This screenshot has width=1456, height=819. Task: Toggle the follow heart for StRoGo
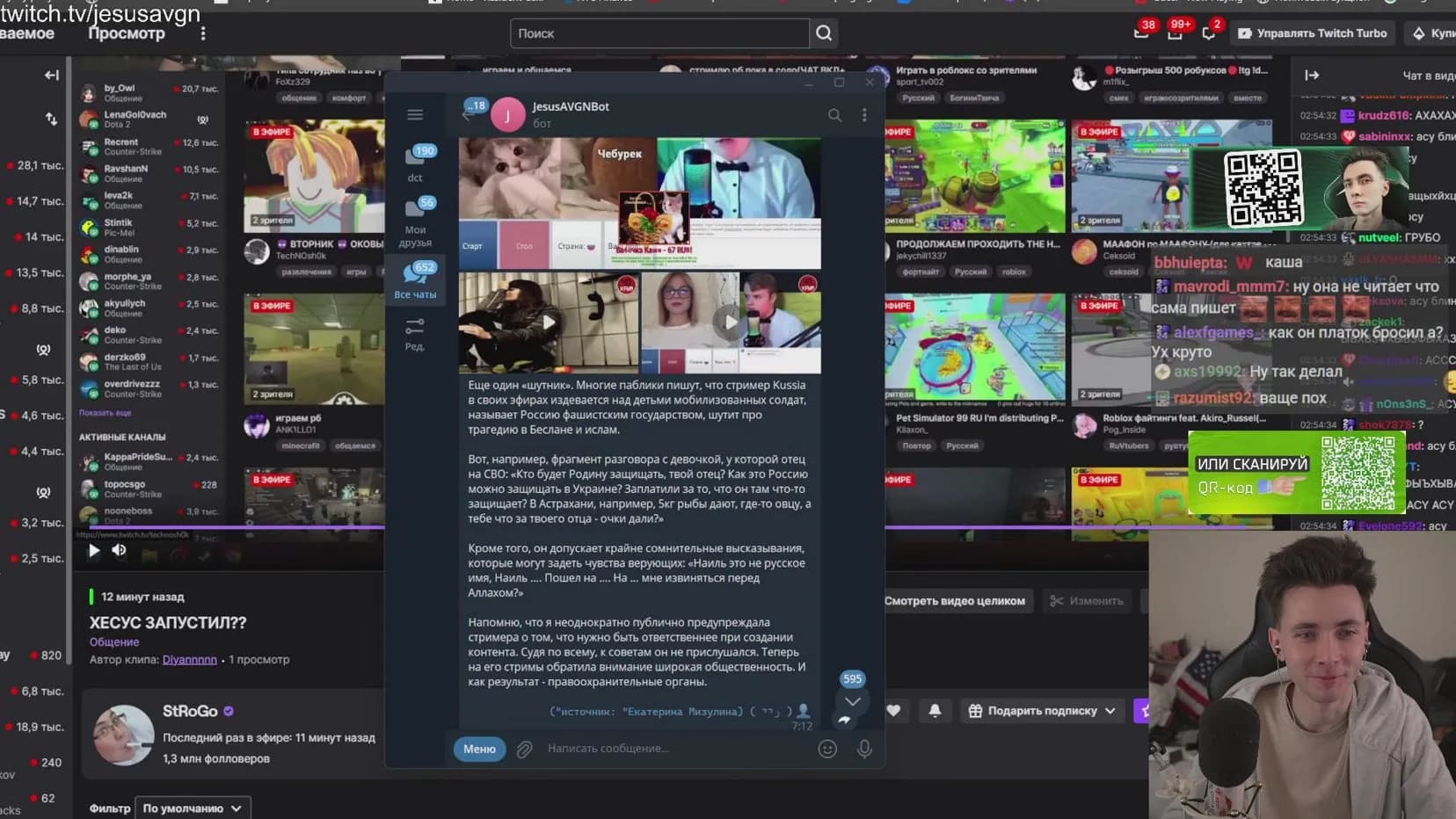[x=893, y=711]
